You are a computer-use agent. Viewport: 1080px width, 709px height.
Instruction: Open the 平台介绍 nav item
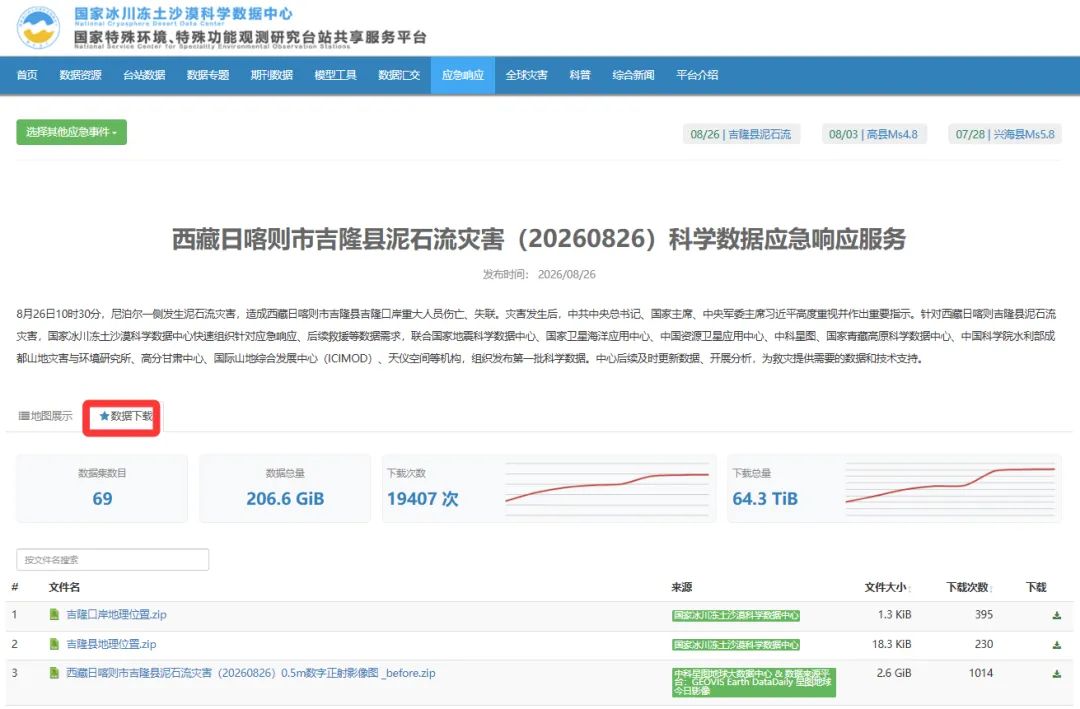(x=697, y=75)
